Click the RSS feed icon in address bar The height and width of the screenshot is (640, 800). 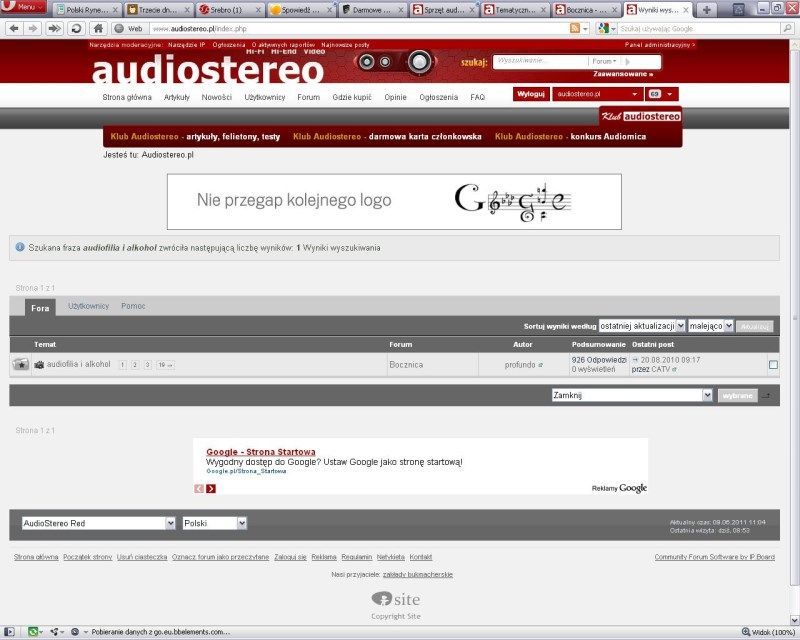pos(575,29)
